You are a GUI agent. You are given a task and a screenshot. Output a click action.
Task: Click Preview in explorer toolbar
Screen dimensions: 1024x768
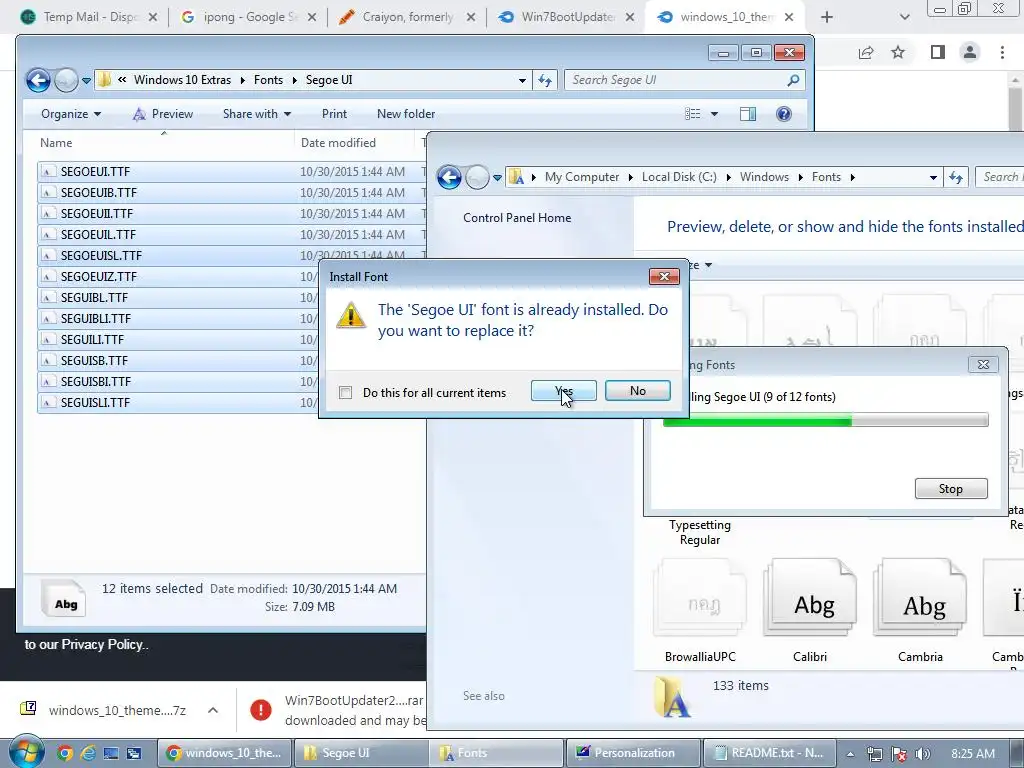163,114
